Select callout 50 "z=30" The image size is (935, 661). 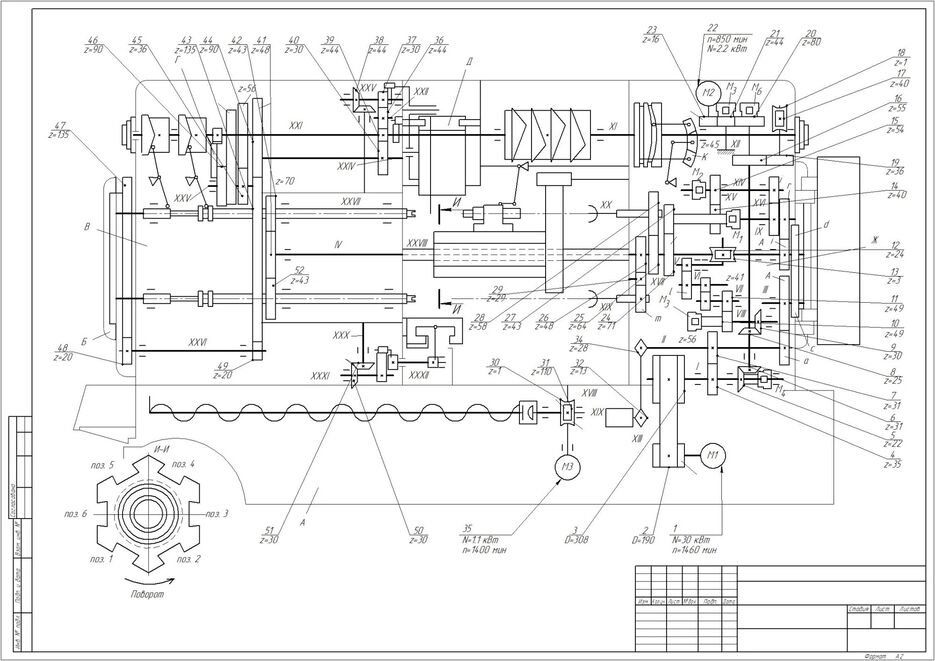[418, 535]
